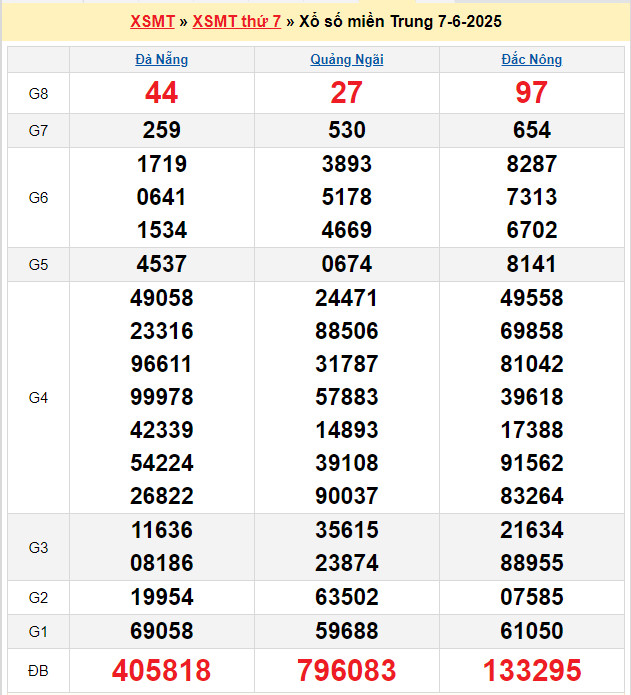
Task: Click the G4 number 91562
Action: (532, 463)
